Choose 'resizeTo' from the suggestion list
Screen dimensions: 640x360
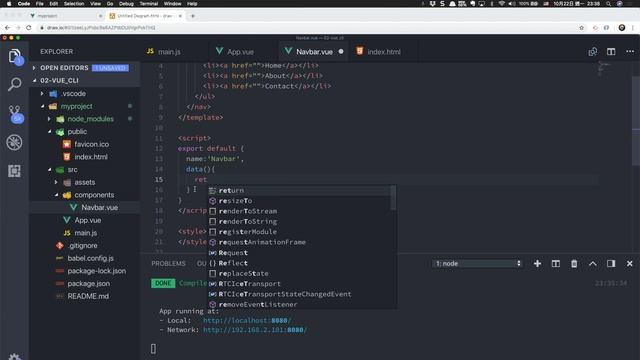point(299,201)
